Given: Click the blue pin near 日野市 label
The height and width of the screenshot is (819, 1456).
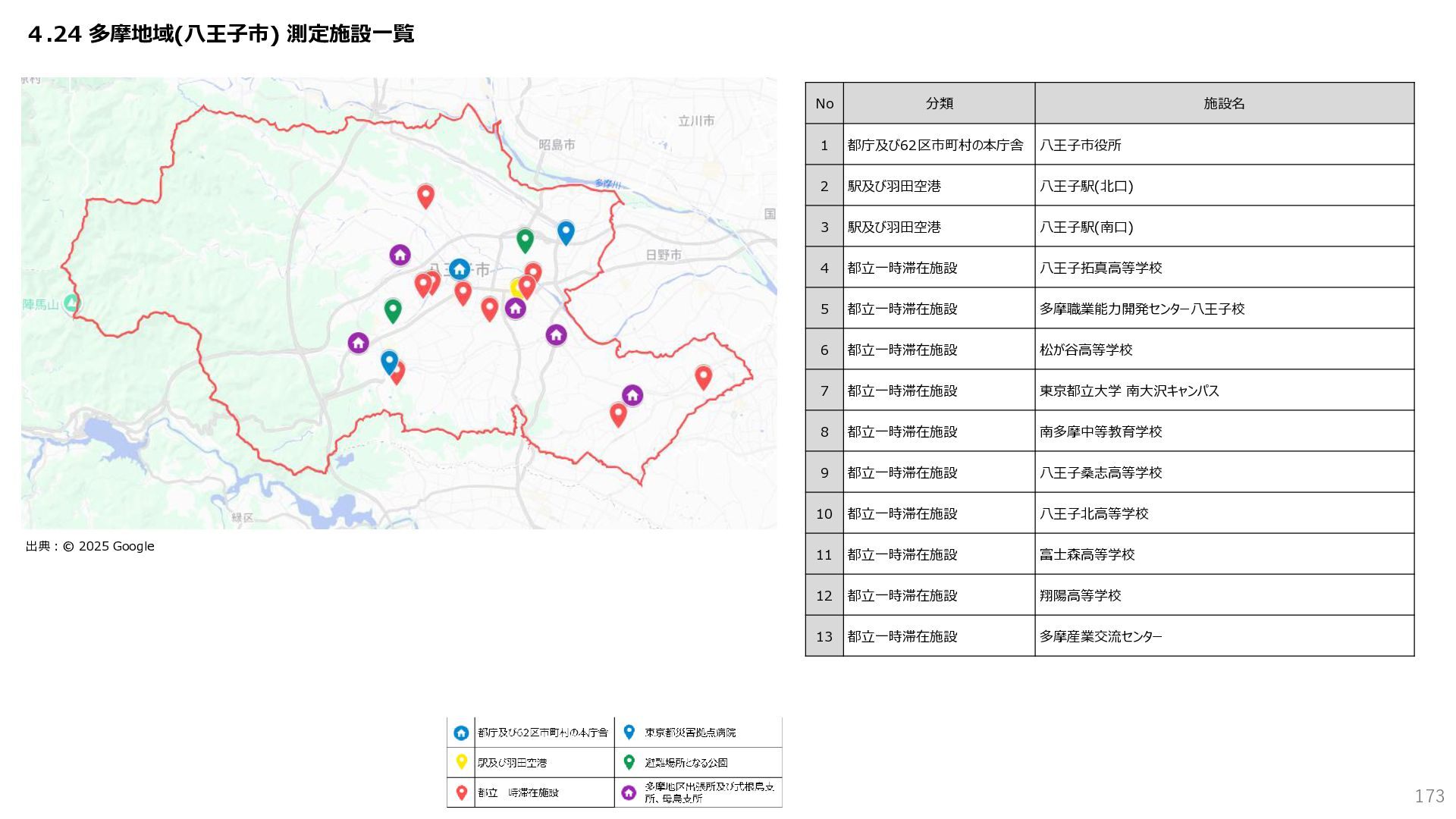Looking at the screenshot, I should (x=566, y=232).
